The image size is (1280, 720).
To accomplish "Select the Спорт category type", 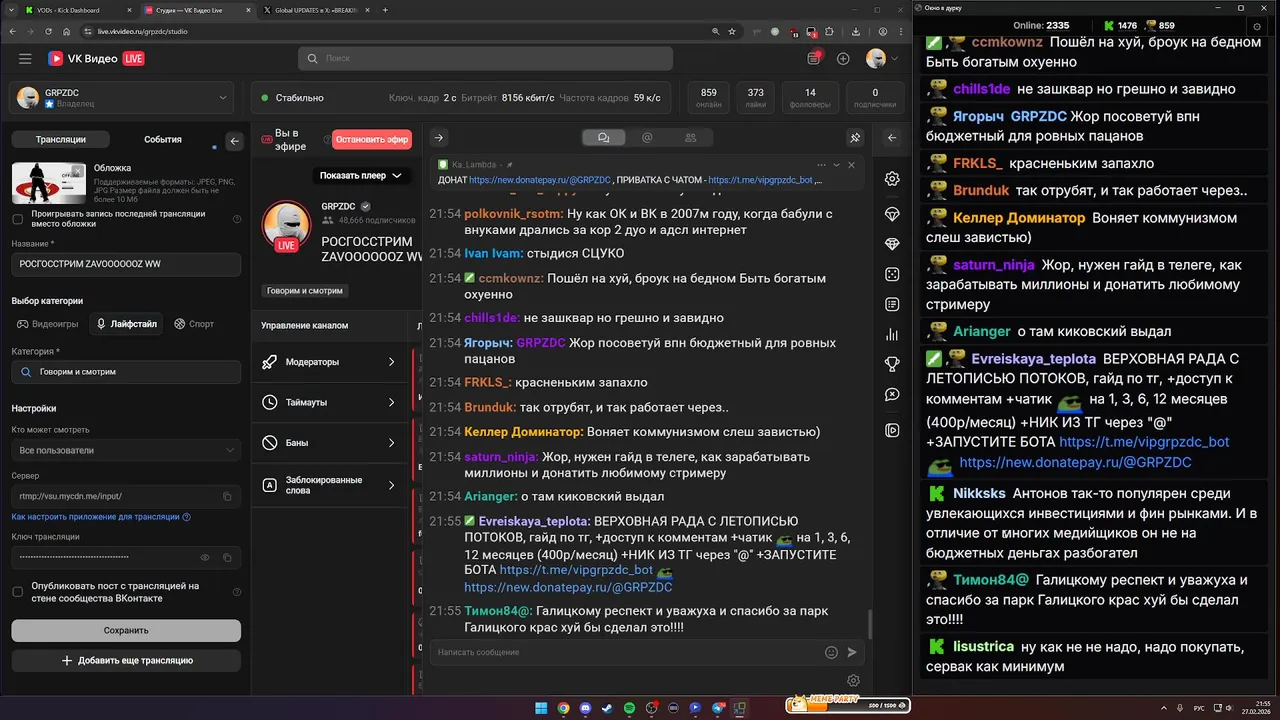I will (194, 324).
